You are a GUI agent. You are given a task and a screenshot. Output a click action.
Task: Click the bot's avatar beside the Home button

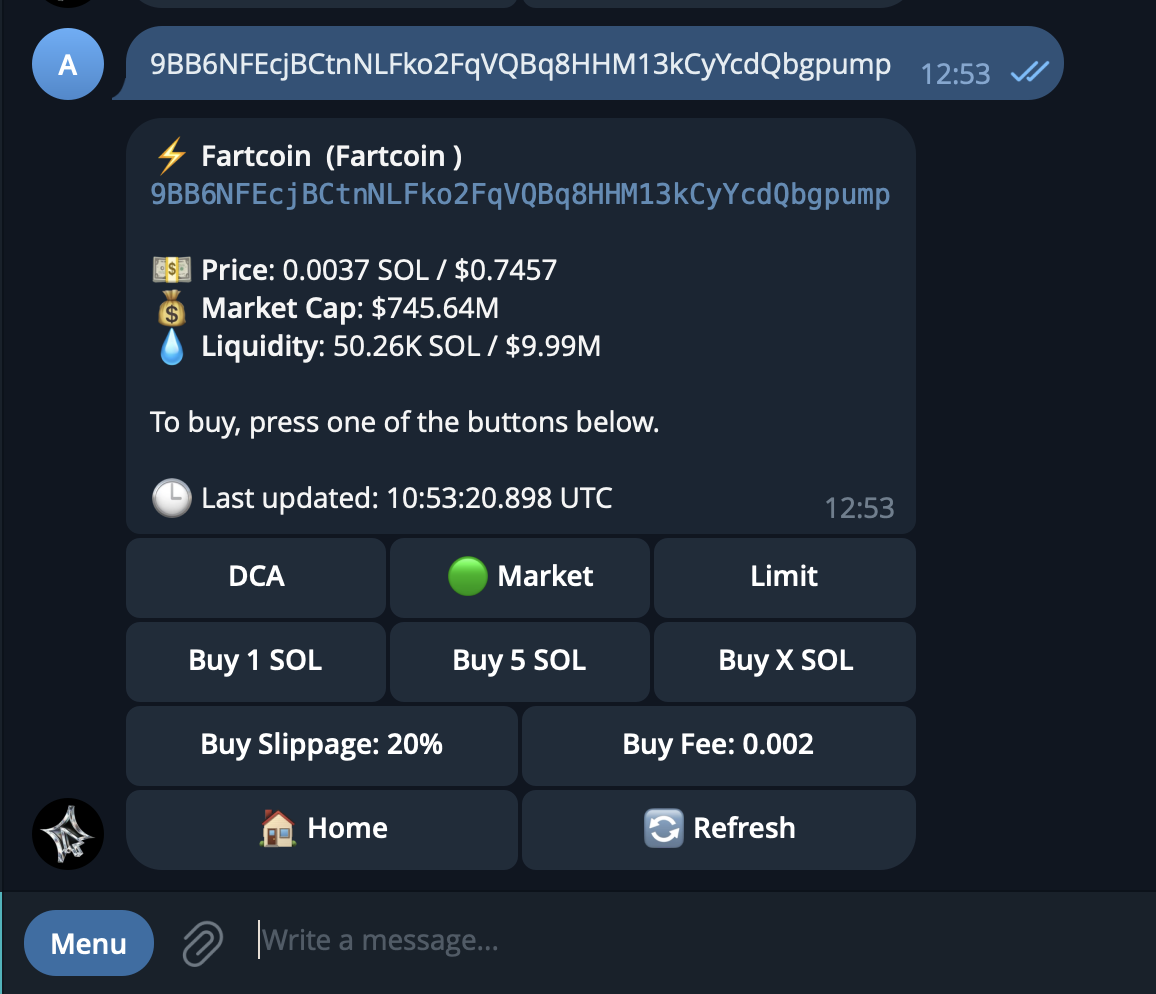coord(68,834)
